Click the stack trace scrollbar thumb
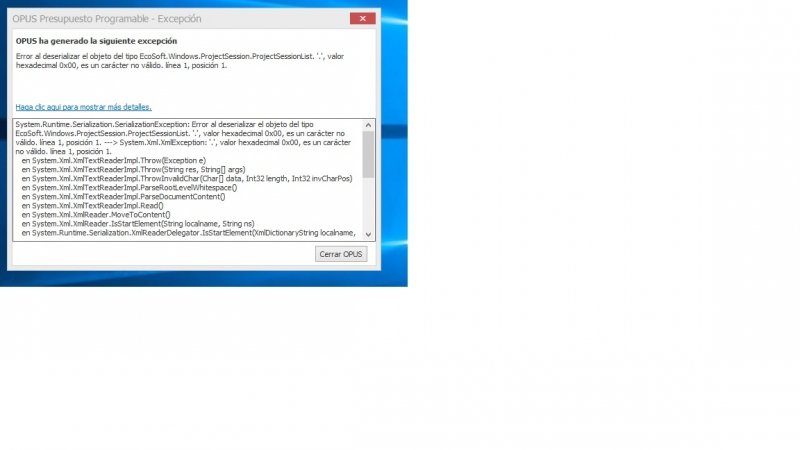 click(x=368, y=154)
